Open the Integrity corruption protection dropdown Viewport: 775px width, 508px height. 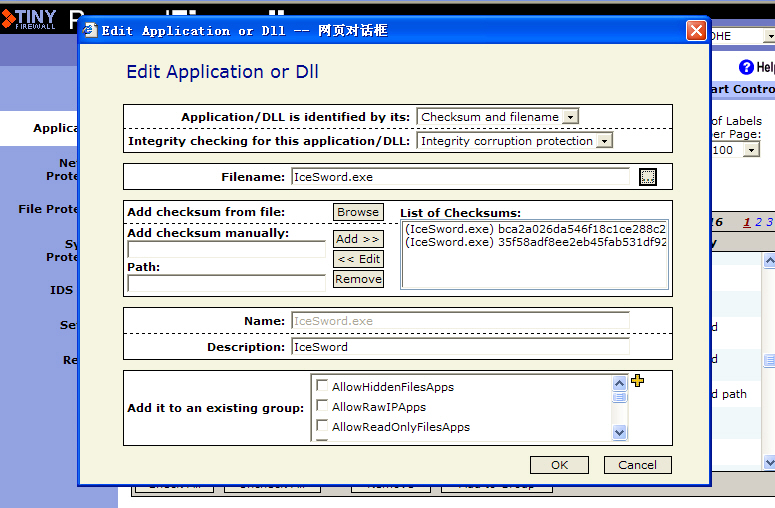coord(604,141)
